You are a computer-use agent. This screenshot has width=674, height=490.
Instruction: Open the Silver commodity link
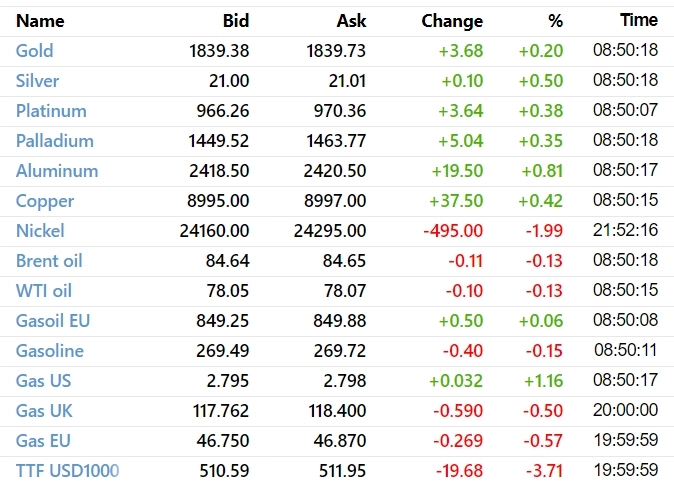point(38,81)
